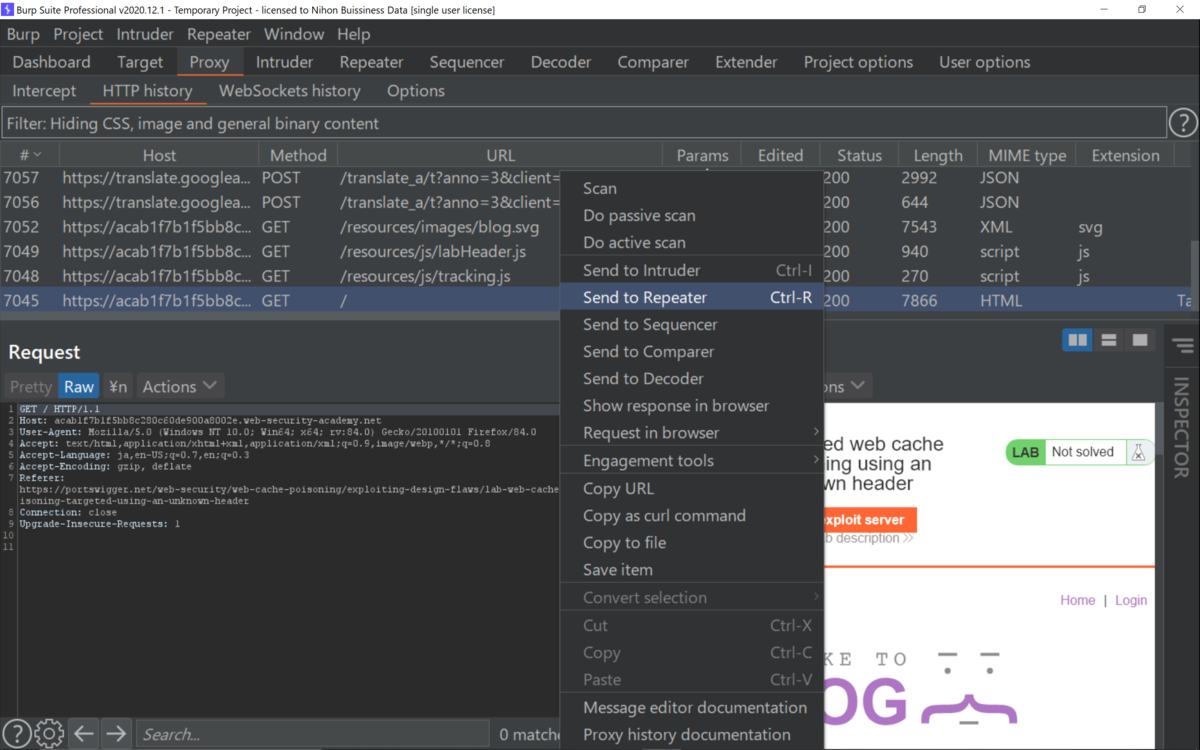Image resolution: width=1200 pixels, height=750 pixels.
Task: Select history row 7049 labHeader.js
Action: point(280,252)
